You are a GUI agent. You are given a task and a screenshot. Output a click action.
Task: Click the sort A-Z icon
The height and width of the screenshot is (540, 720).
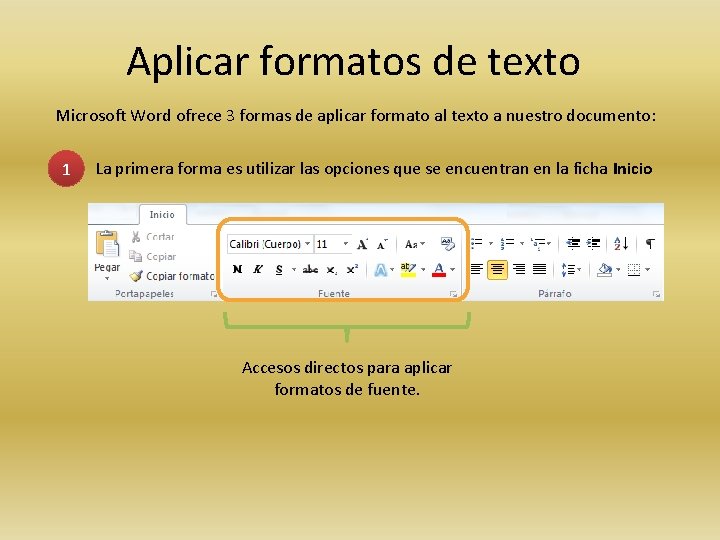click(x=621, y=243)
